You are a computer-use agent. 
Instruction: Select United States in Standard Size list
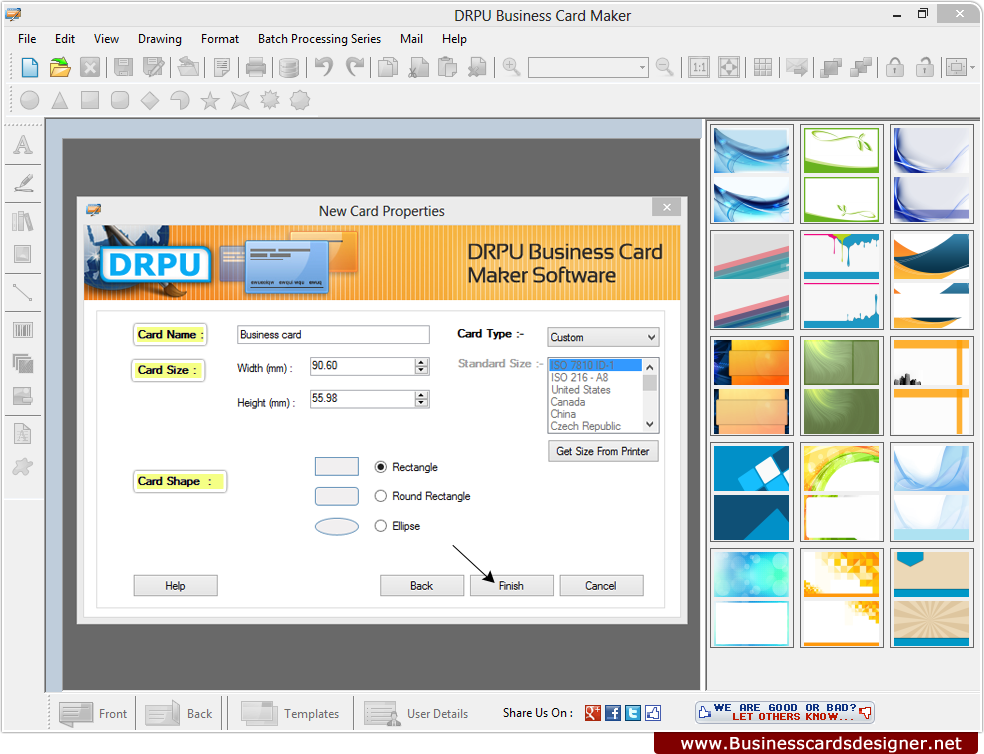click(x=580, y=390)
